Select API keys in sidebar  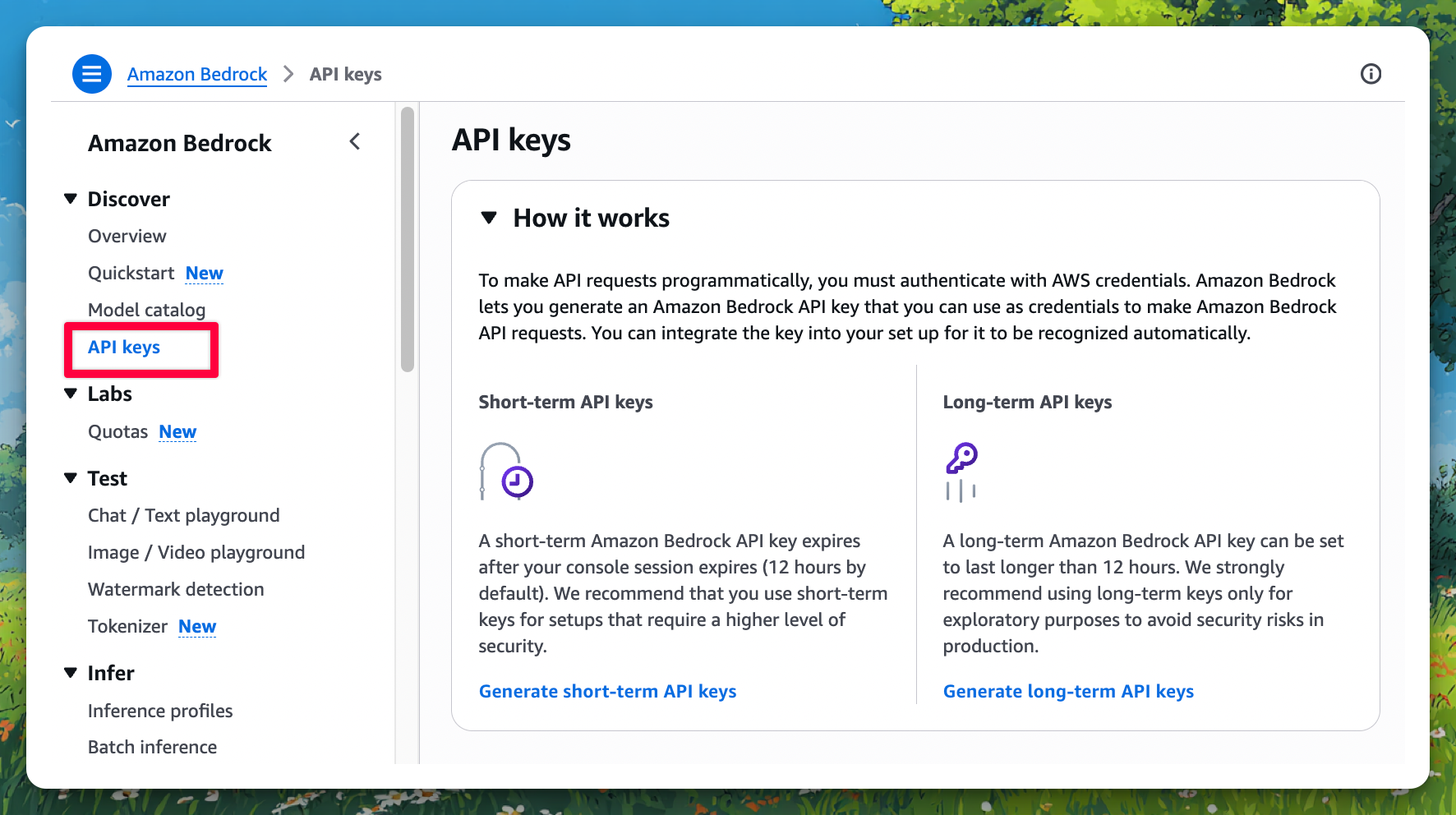click(124, 348)
